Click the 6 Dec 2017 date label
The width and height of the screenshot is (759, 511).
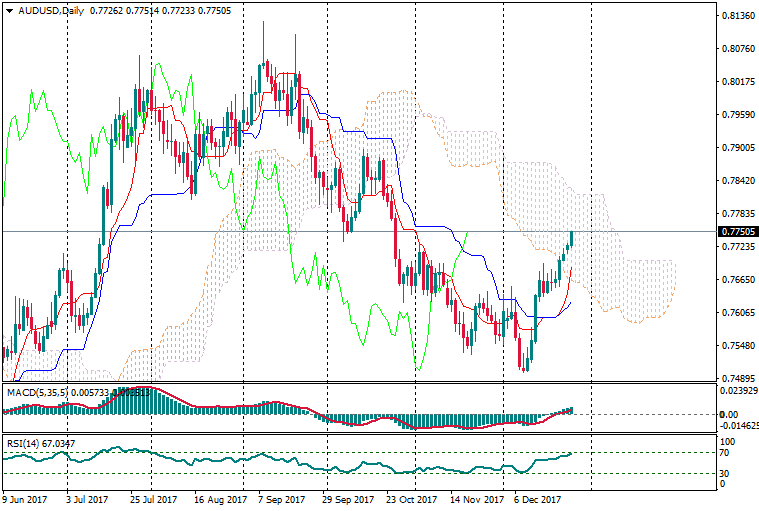point(536,497)
